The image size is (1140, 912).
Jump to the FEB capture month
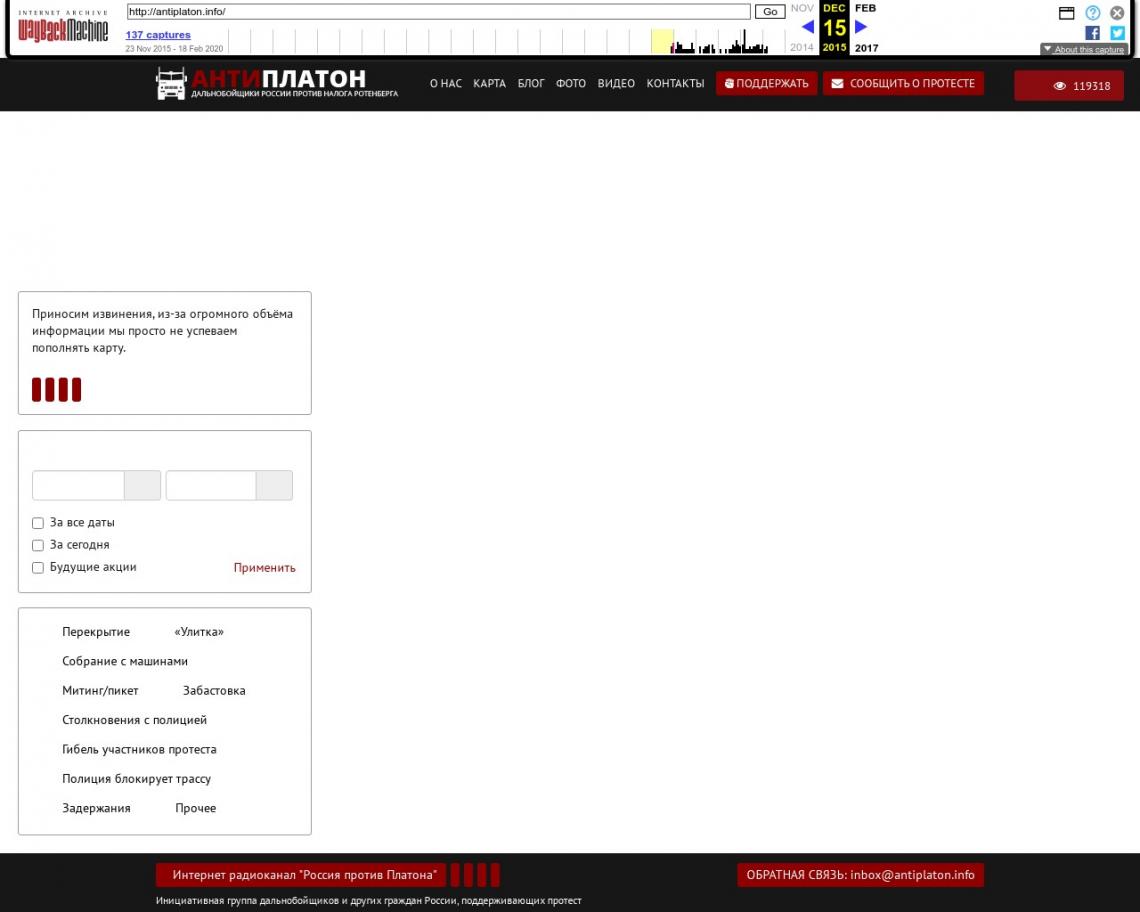(865, 8)
